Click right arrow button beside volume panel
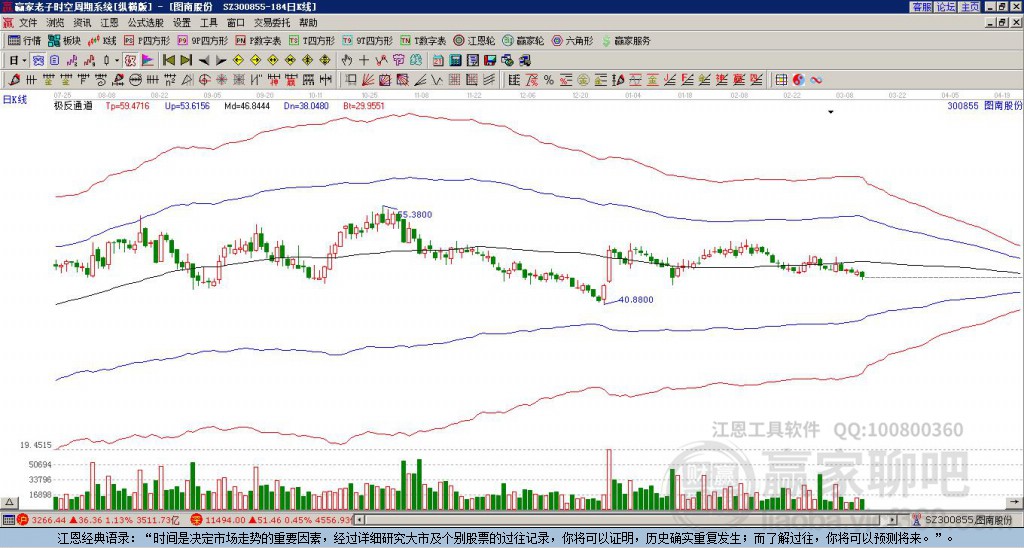Viewport: 1024px width, 548px height. point(1014,502)
